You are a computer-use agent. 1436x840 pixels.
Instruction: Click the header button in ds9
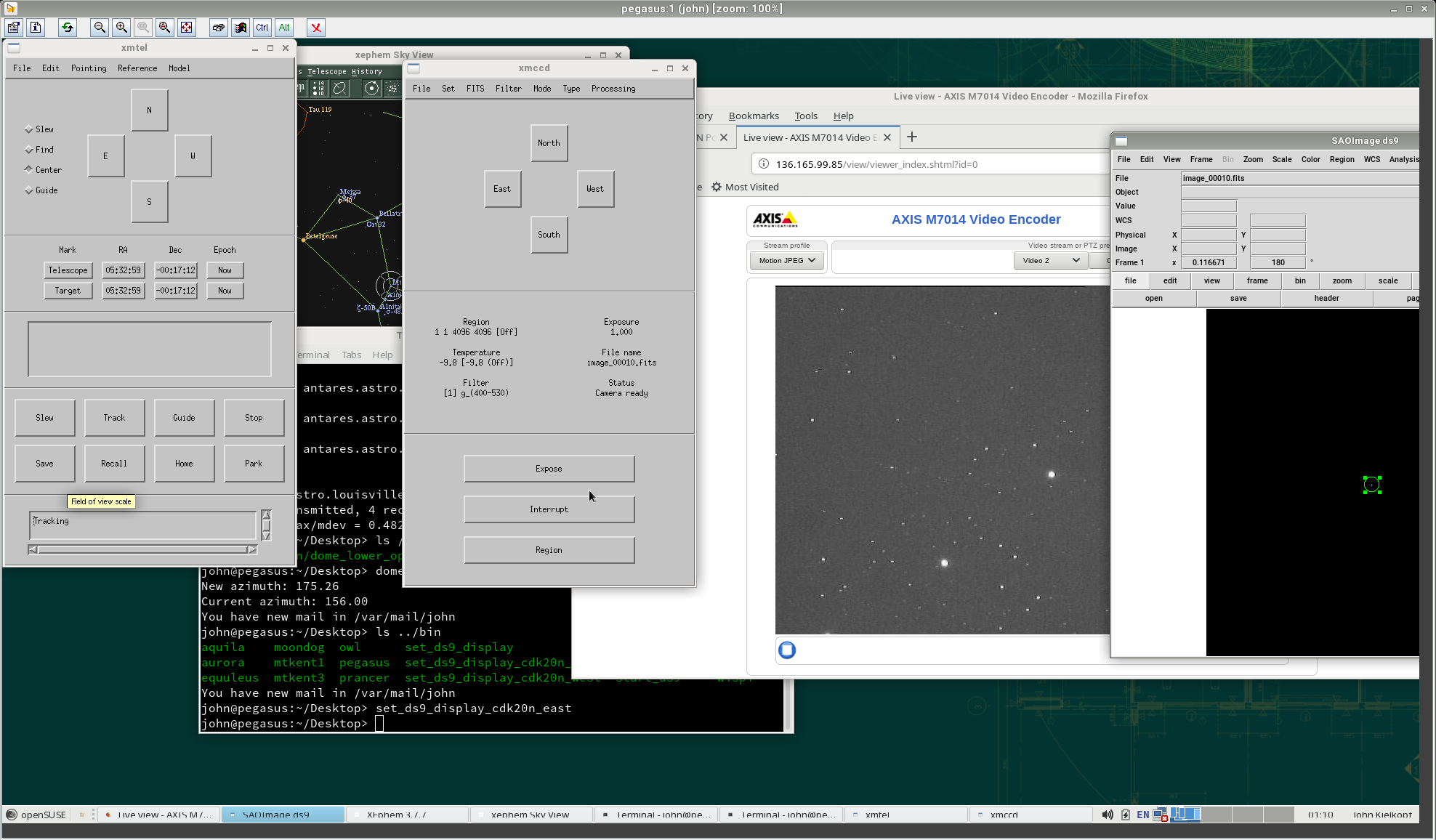(x=1326, y=298)
